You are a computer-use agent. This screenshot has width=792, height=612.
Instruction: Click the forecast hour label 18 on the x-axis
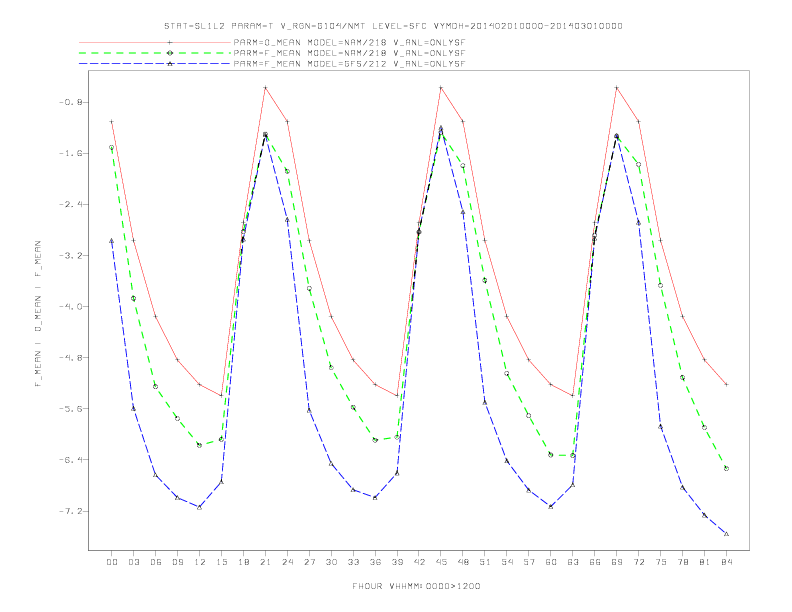(x=243, y=562)
